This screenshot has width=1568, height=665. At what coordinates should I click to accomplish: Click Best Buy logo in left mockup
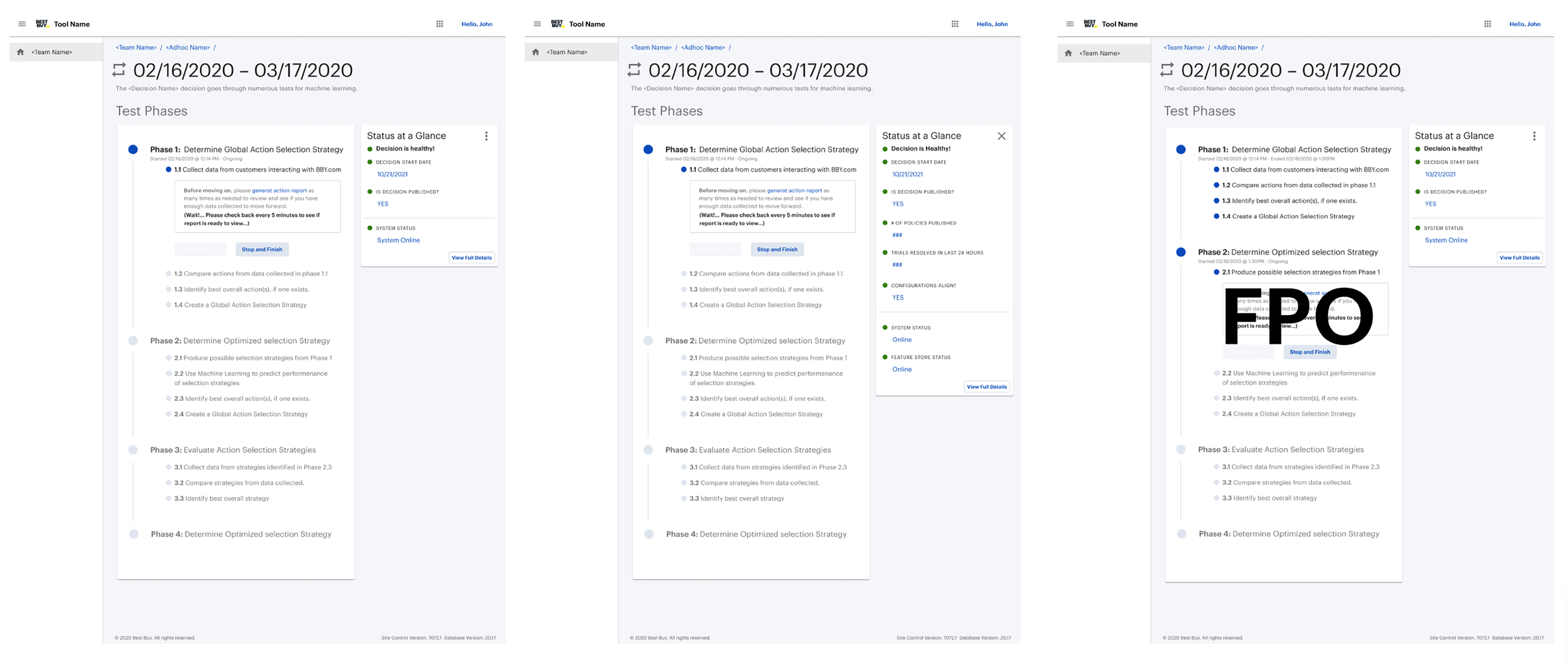coord(41,24)
